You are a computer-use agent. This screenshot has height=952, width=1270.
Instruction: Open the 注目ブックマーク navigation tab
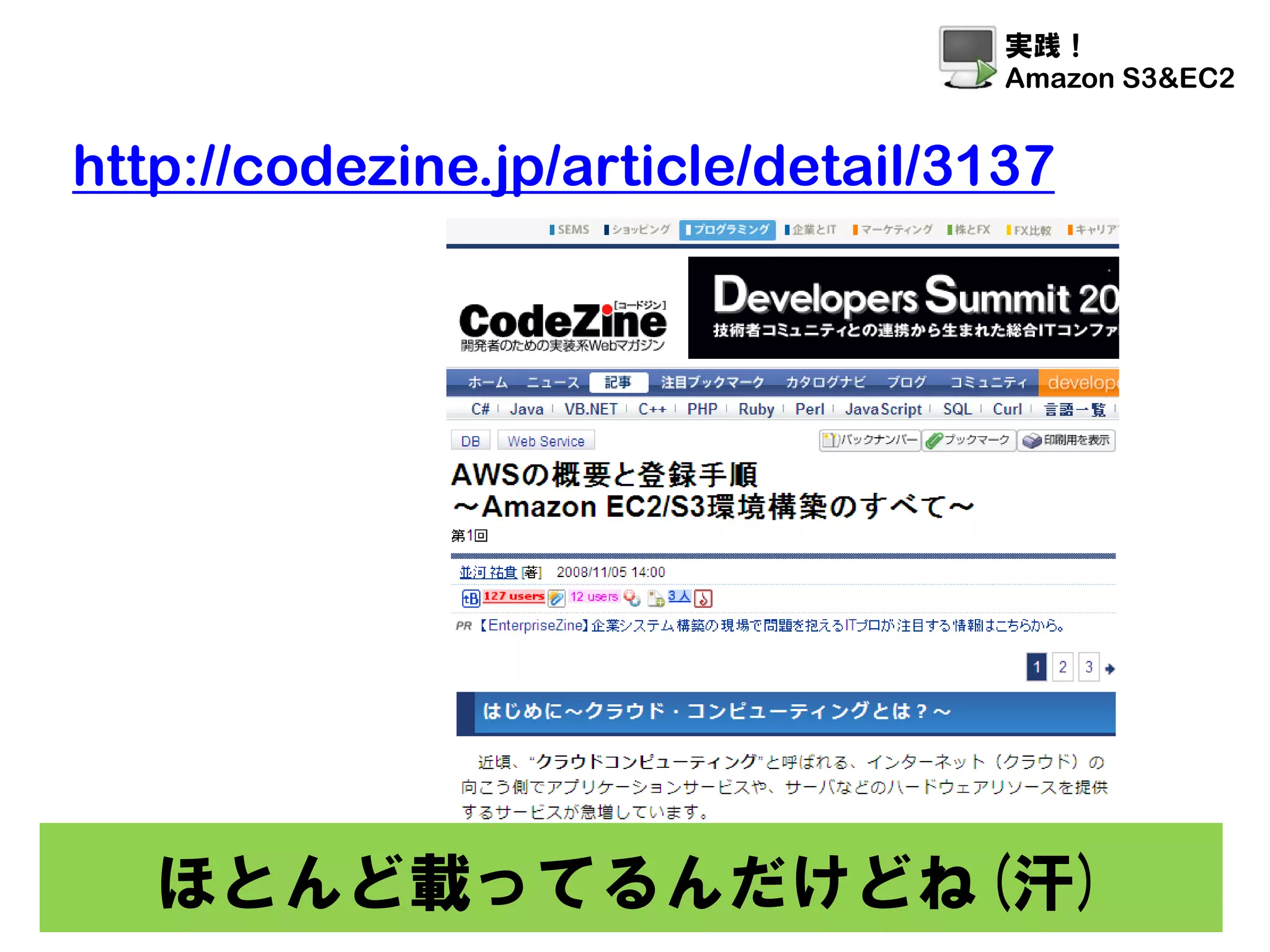coord(713,382)
